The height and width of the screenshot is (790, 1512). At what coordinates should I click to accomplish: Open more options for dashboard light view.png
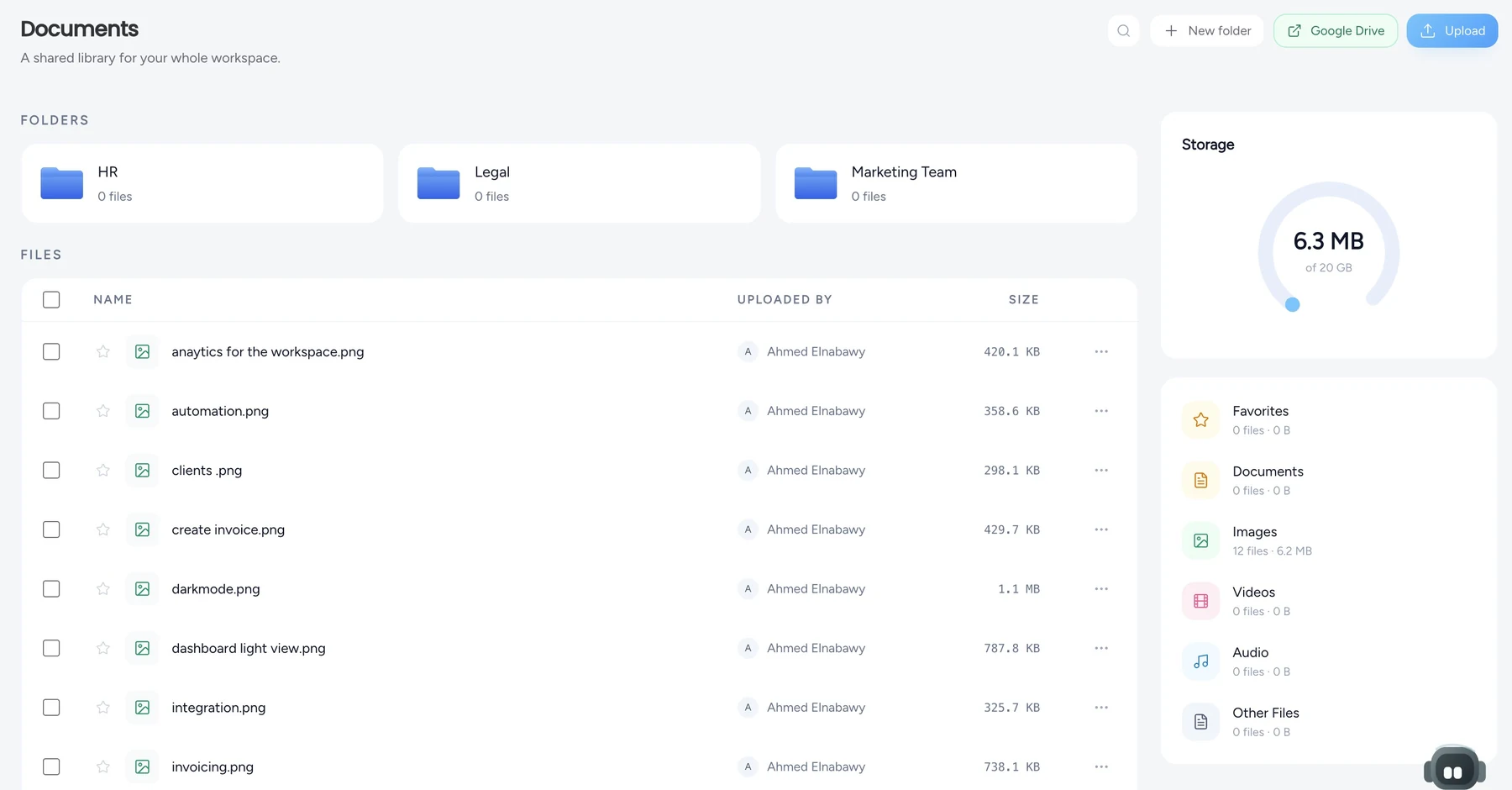click(1101, 648)
